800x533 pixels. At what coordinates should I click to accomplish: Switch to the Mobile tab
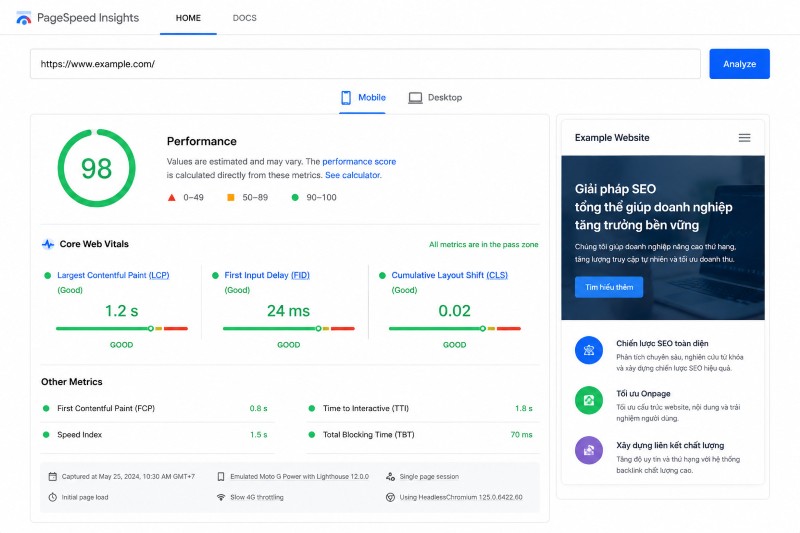tap(363, 97)
